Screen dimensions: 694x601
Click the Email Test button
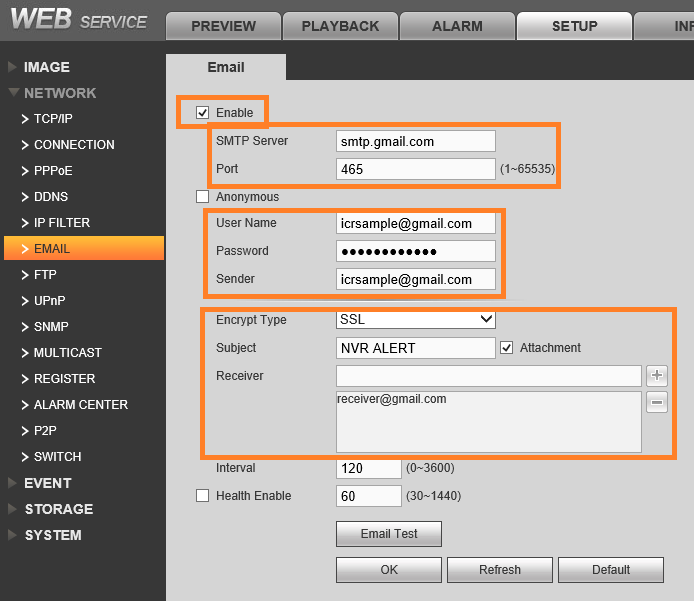(389, 534)
